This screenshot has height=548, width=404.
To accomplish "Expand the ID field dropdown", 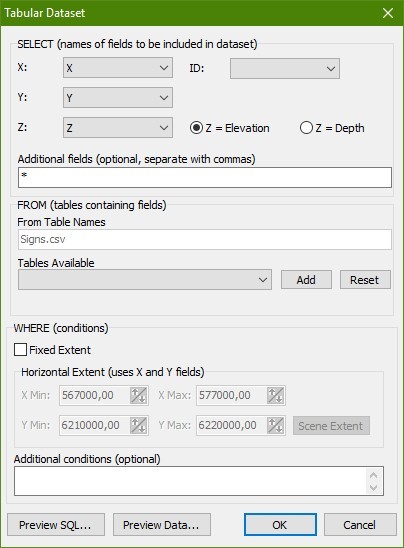I will (x=285, y=68).
